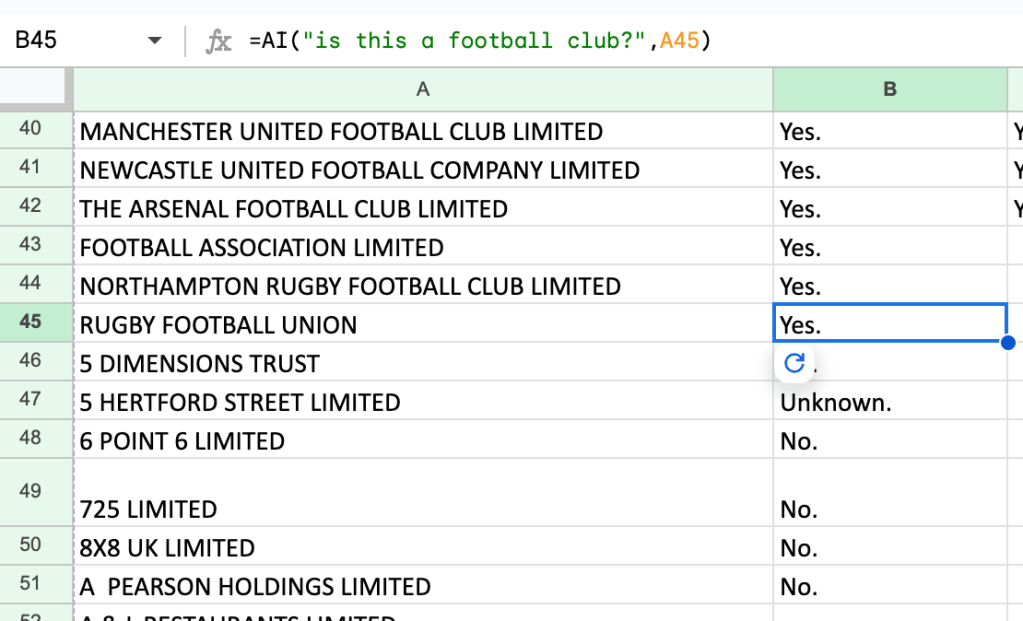Click the refresh icon below cell B45
This screenshot has width=1023, height=621.
tap(794, 363)
